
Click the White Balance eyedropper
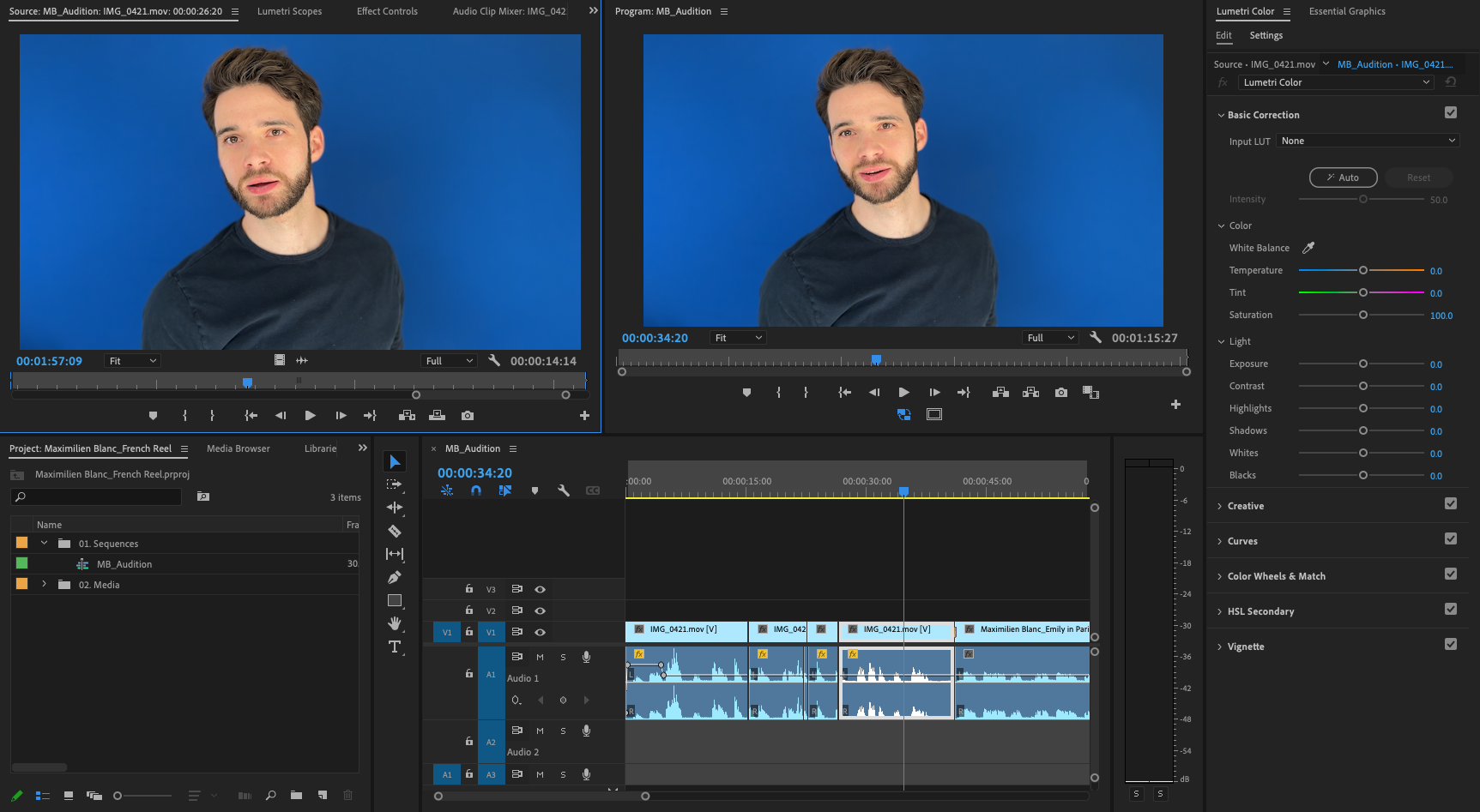click(x=1308, y=248)
